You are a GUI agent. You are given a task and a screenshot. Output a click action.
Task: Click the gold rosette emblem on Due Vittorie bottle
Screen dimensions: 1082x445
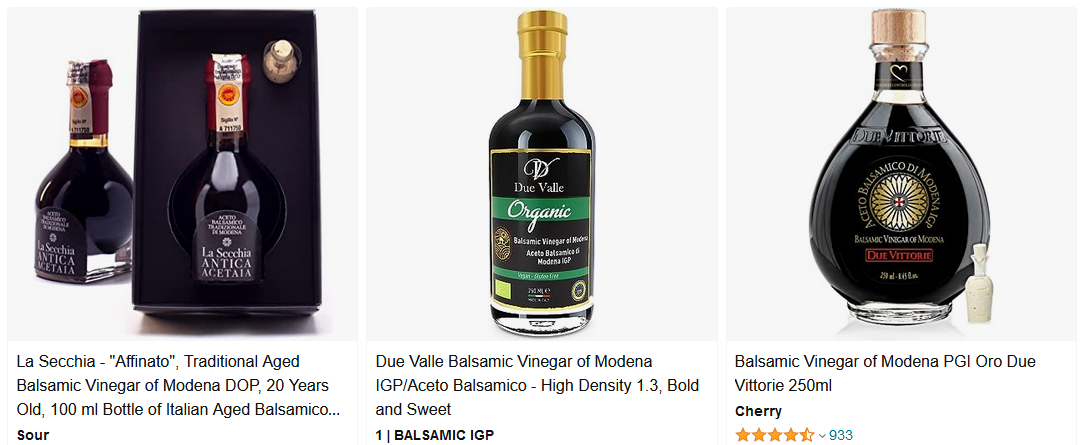tap(897, 199)
